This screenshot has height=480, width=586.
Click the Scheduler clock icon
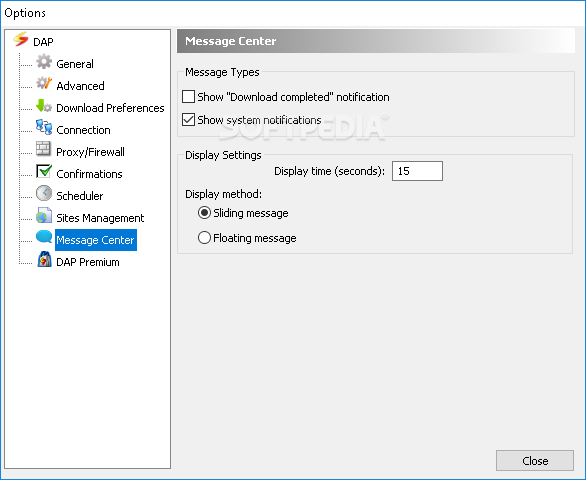click(x=44, y=193)
